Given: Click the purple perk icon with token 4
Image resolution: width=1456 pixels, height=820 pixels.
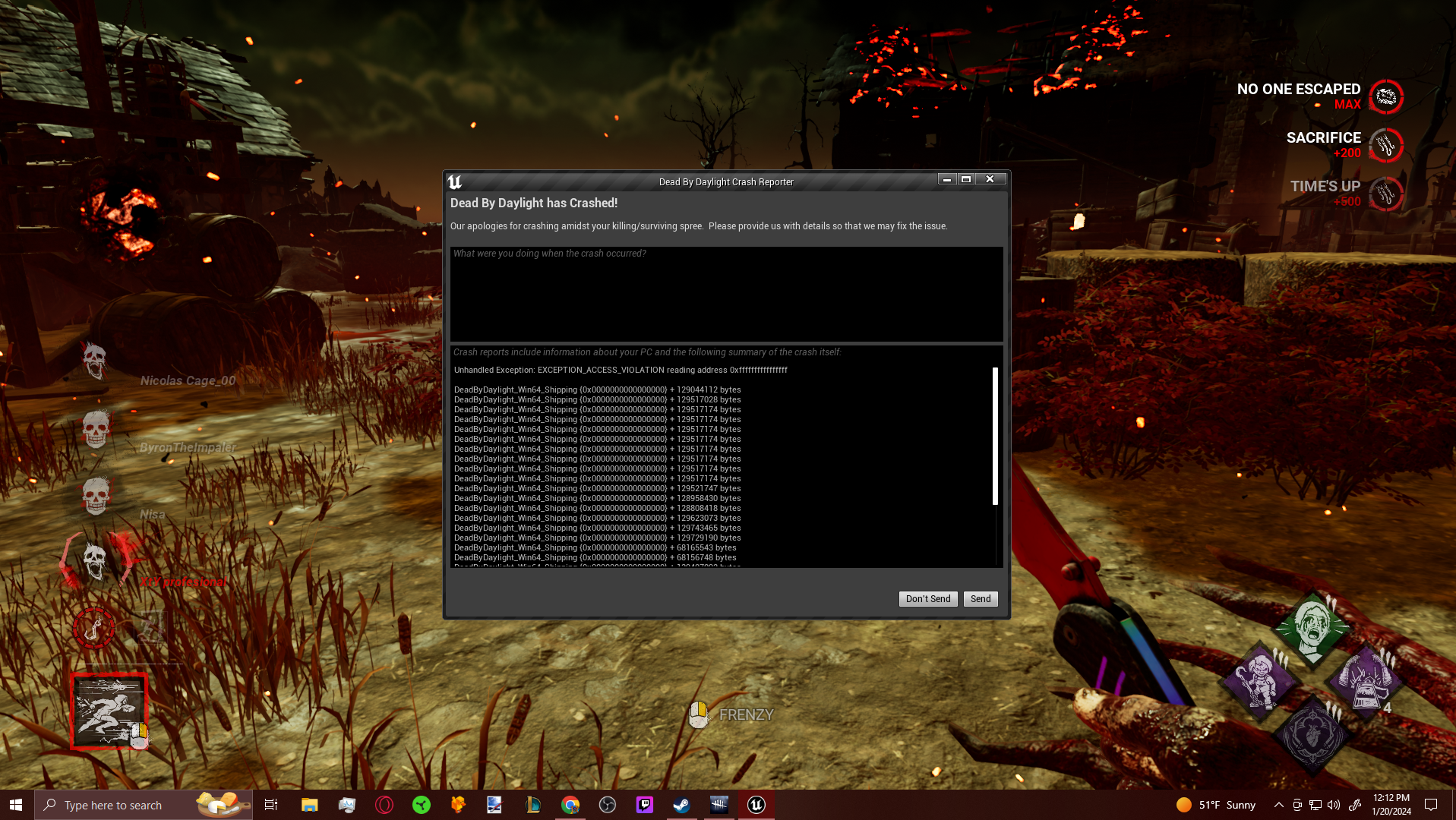Looking at the screenshot, I should pos(1365,681).
